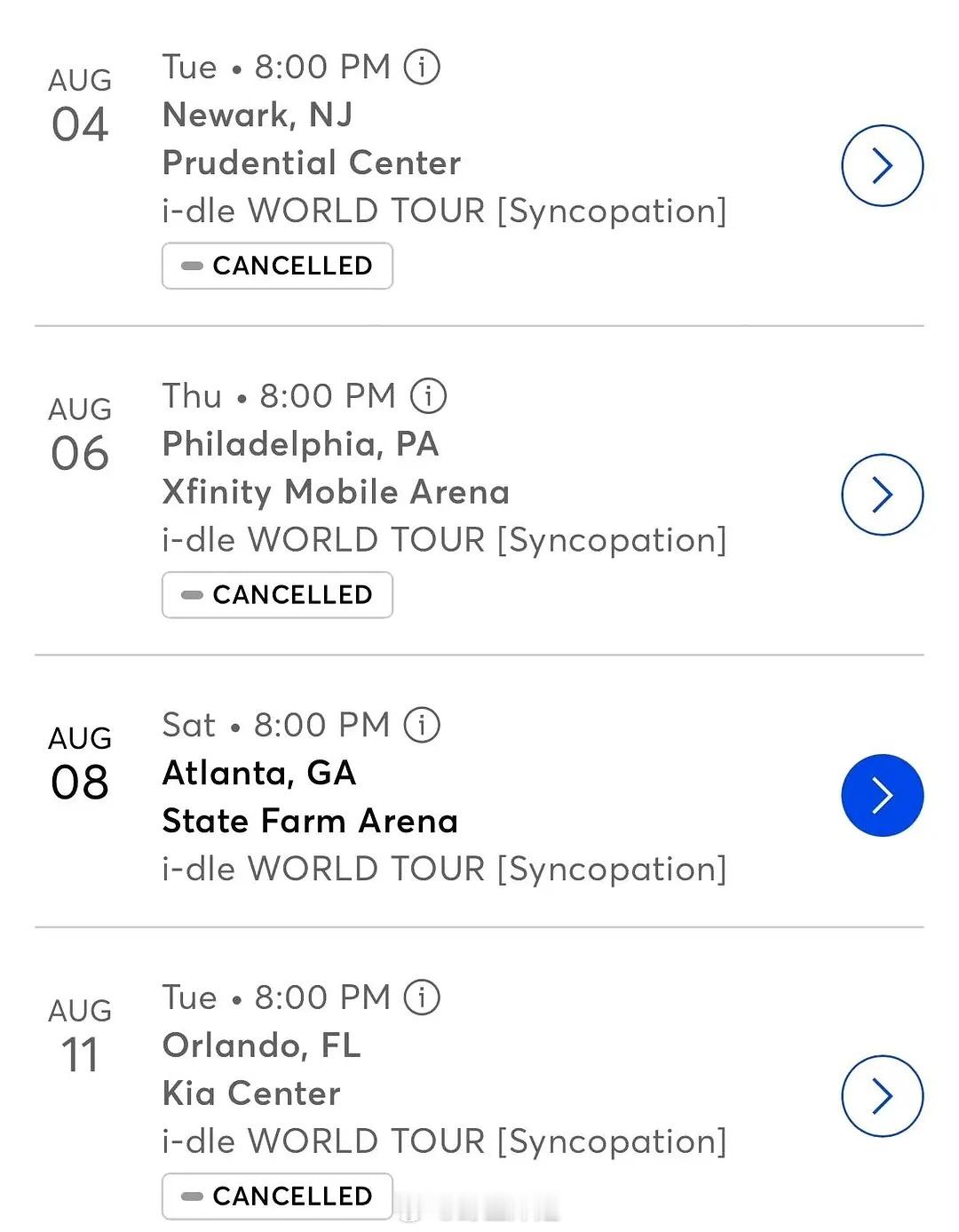Select the Prudential Center venue name
This screenshot has width=959, height=1232.
point(312,163)
